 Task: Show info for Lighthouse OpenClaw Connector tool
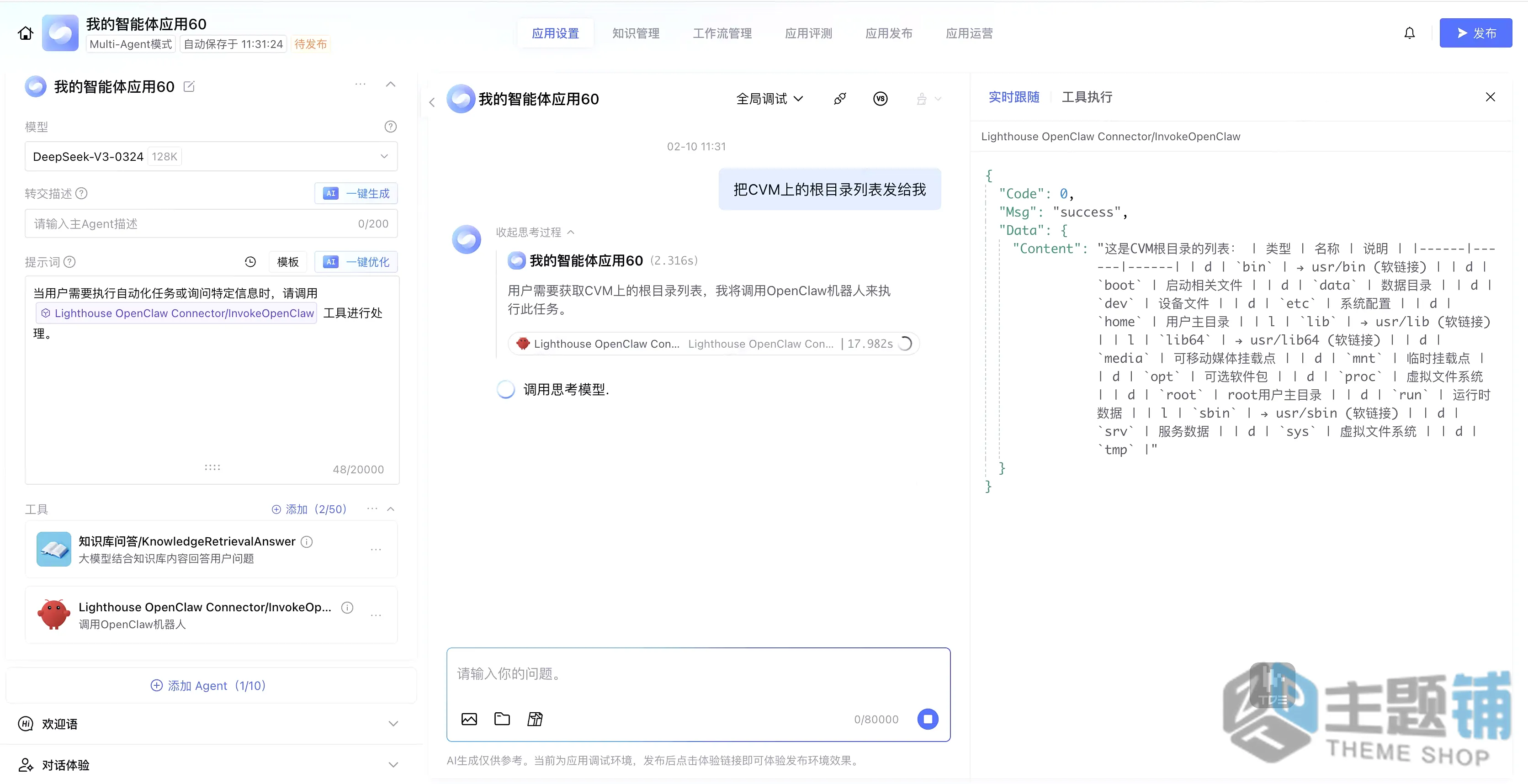(x=348, y=607)
